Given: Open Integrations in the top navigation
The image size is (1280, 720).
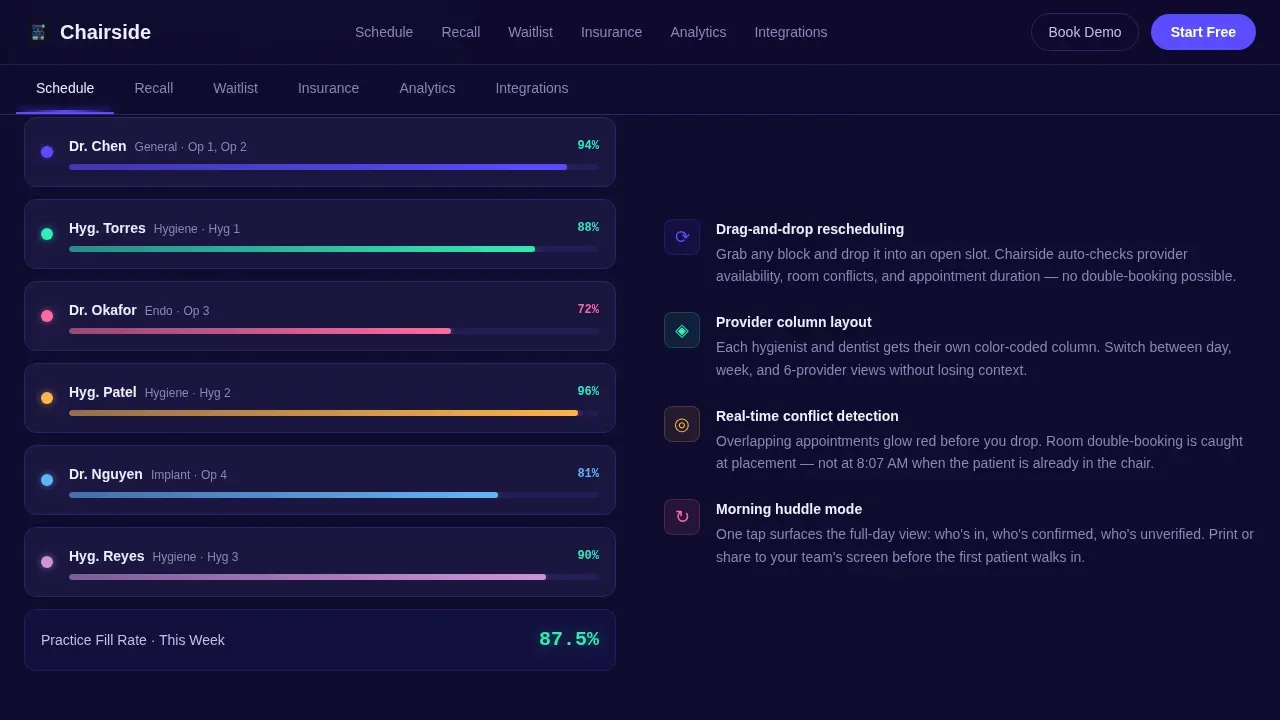Looking at the screenshot, I should tap(791, 32).
